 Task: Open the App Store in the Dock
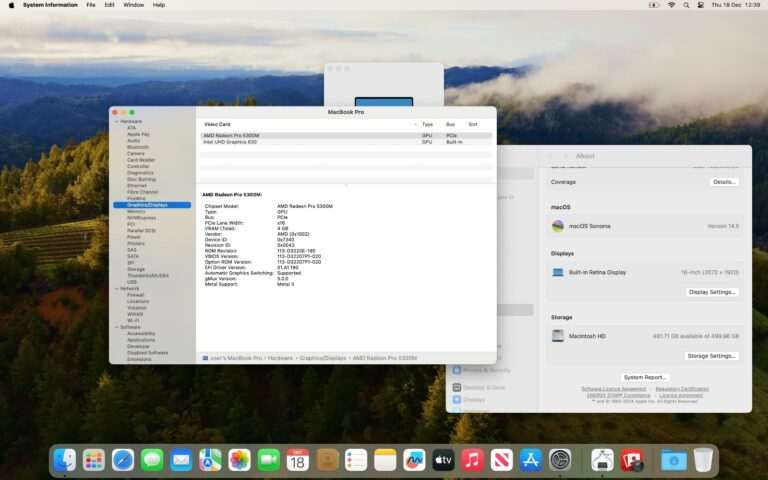(531, 460)
